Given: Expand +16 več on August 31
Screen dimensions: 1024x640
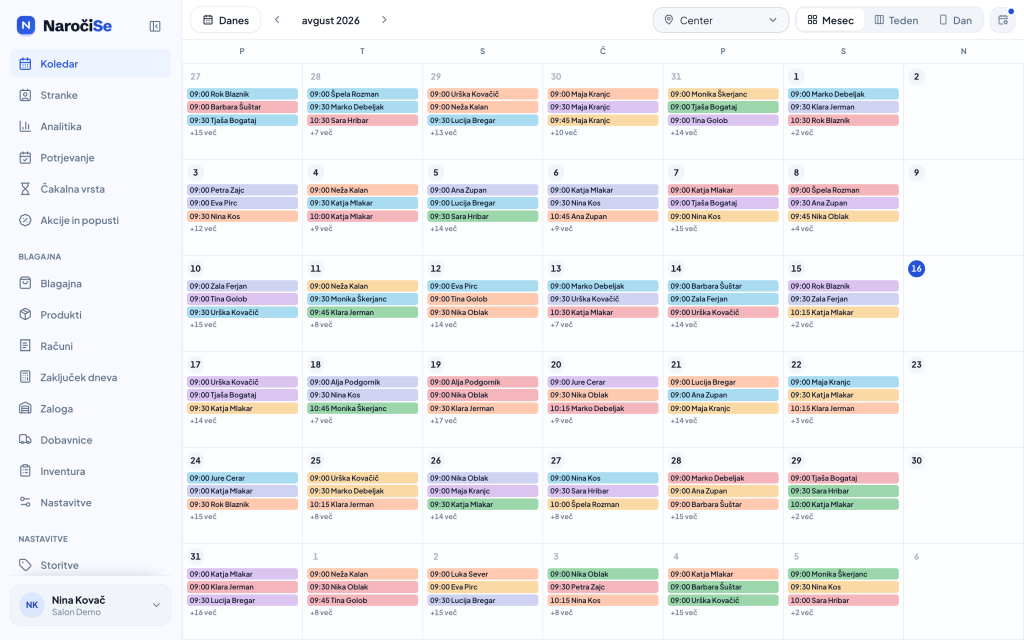Looking at the screenshot, I should pos(203,613).
